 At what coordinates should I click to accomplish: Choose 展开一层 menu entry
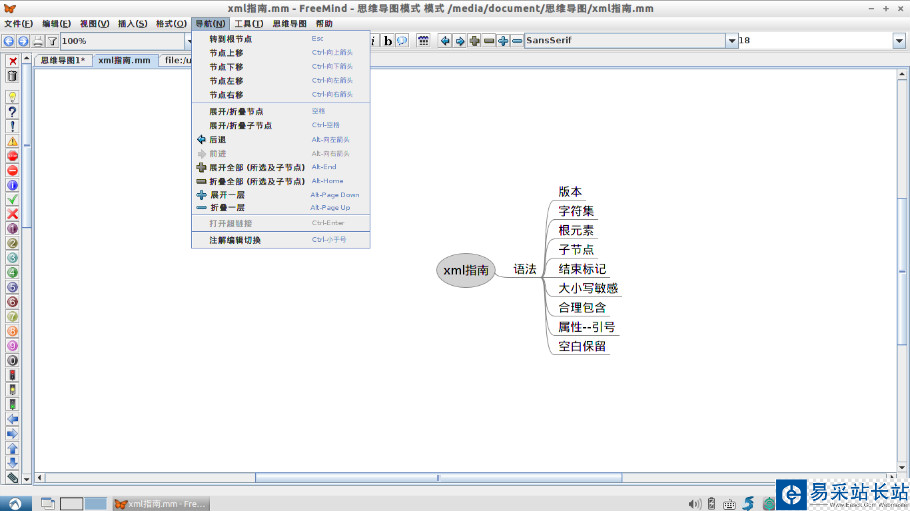(281, 195)
